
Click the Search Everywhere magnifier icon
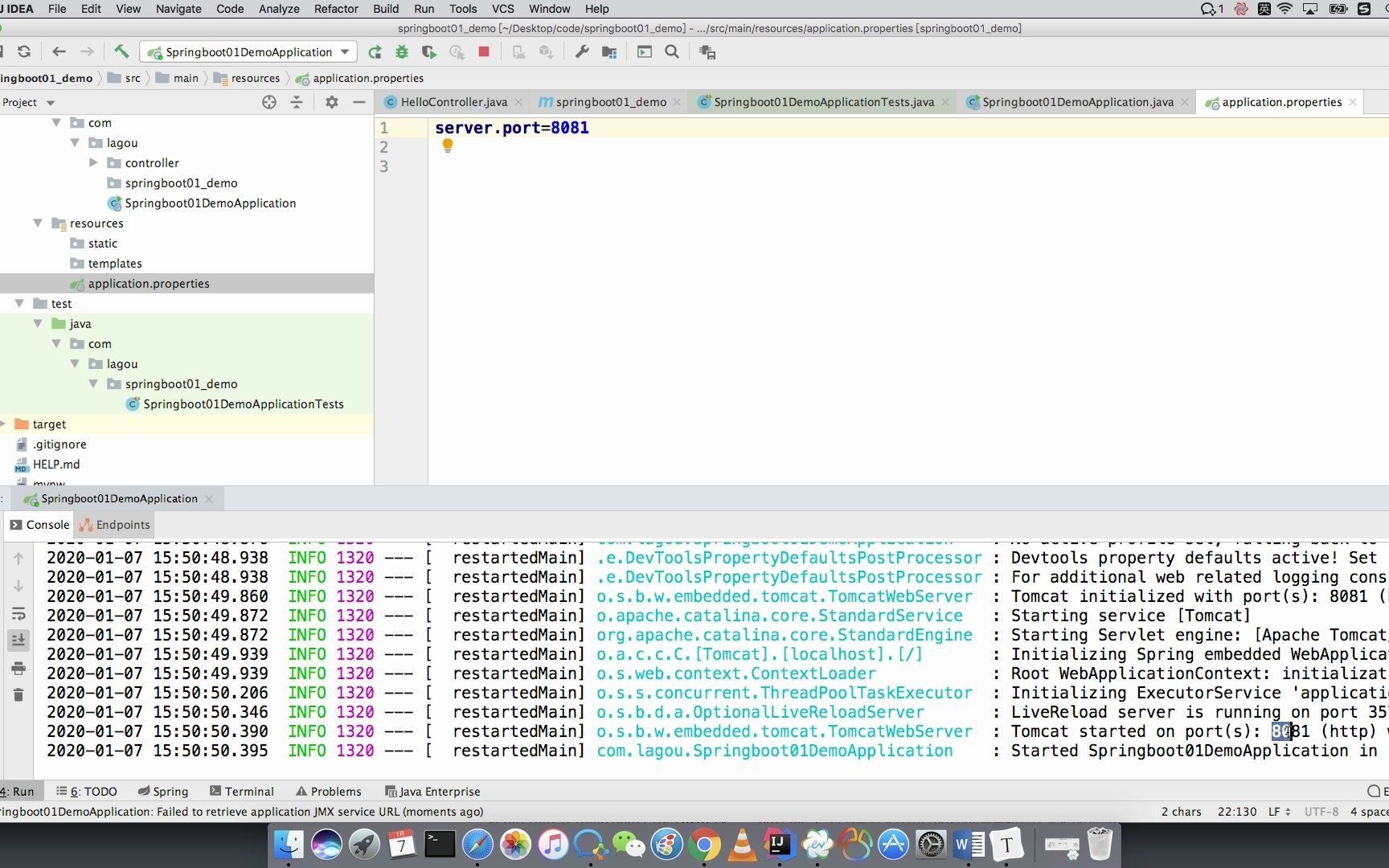[672, 52]
